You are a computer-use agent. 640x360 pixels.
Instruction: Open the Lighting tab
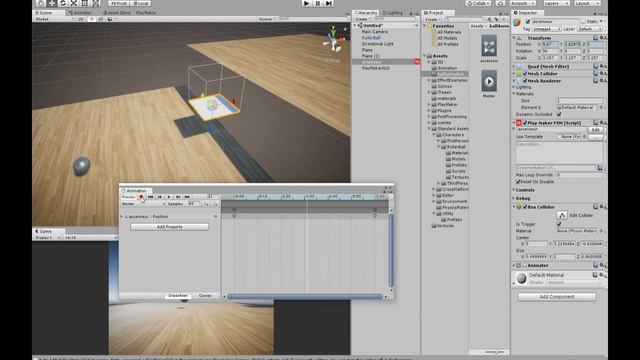click(393, 13)
